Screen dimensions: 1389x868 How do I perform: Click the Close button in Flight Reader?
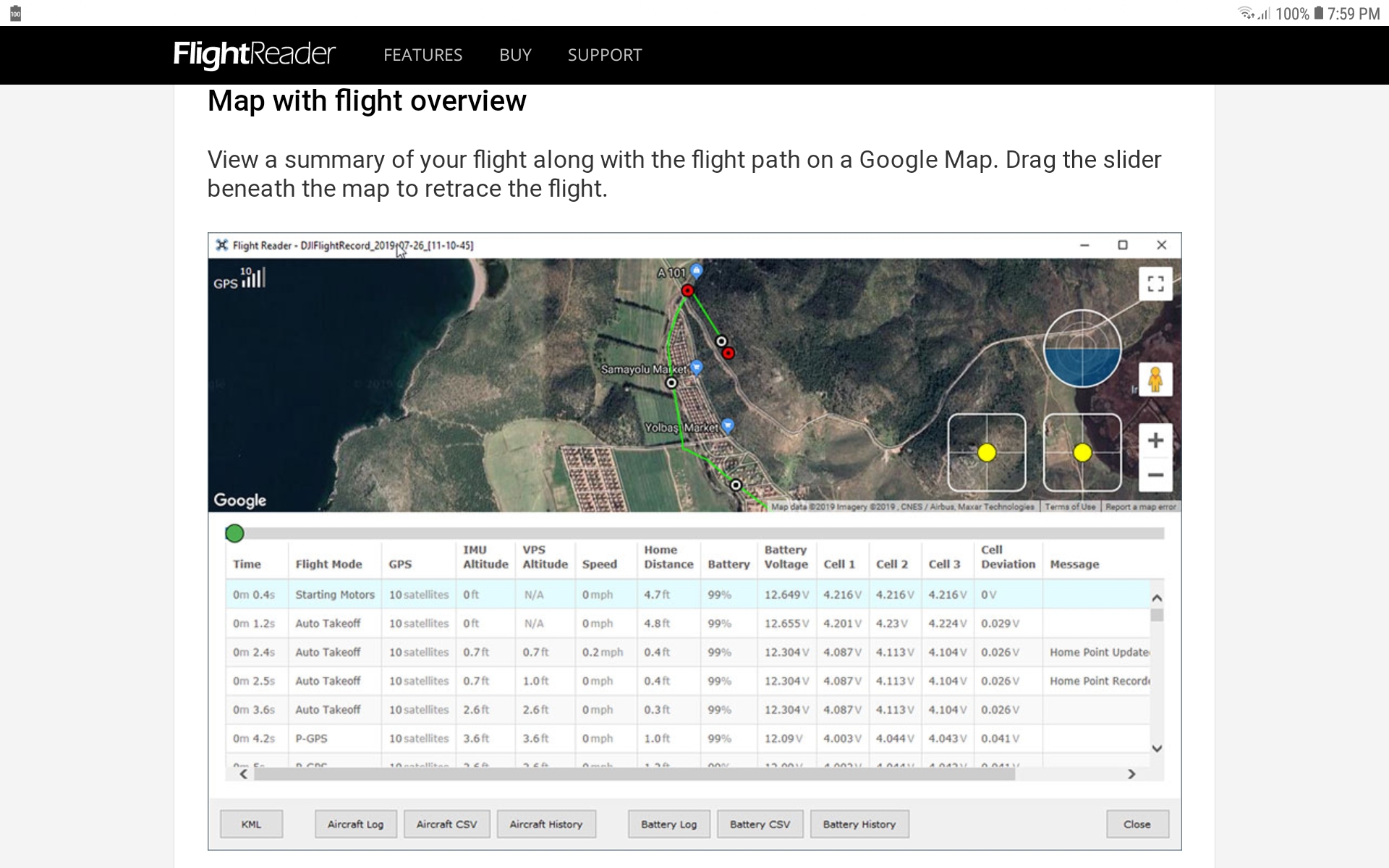[1137, 824]
